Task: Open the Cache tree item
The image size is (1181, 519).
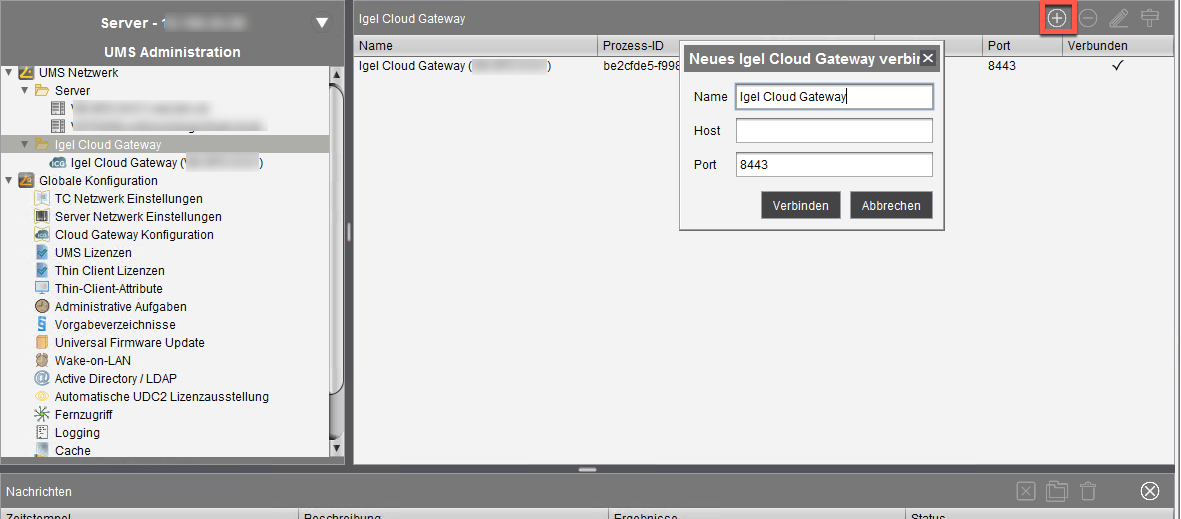Action: (72, 450)
